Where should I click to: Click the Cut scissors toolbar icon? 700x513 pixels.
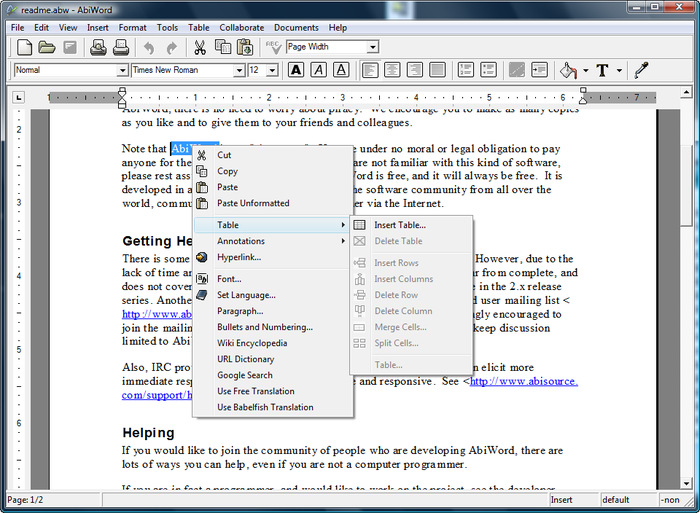coord(200,47)
